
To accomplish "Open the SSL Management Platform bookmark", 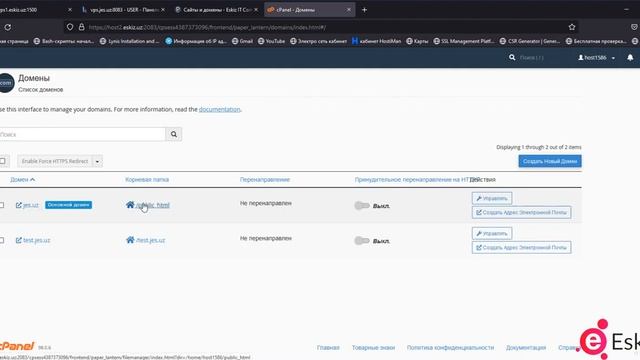I will (464, 41).
